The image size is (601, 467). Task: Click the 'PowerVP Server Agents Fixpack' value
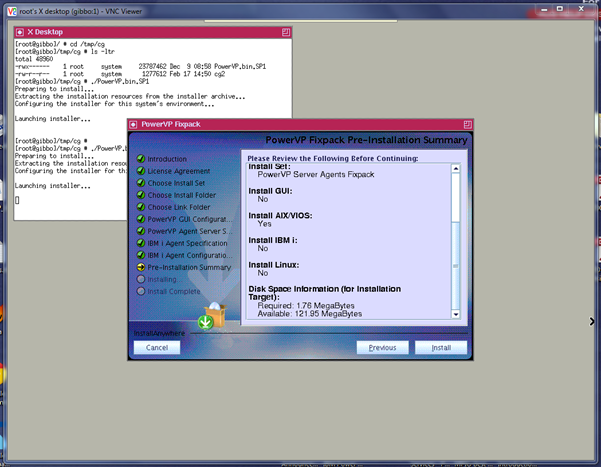(x=316, y=174)
